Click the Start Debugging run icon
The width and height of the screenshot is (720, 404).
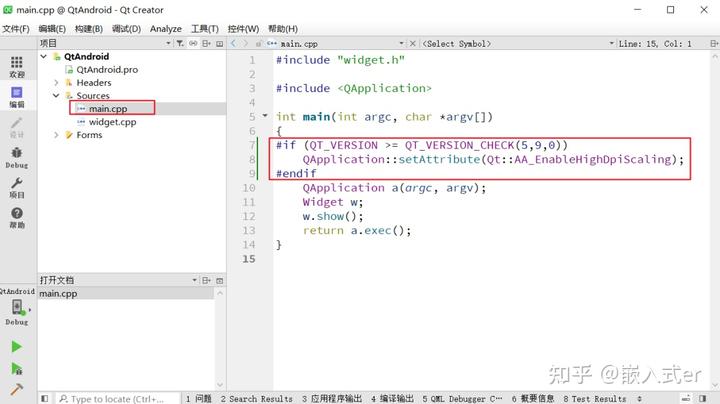[x=17, y=368]
